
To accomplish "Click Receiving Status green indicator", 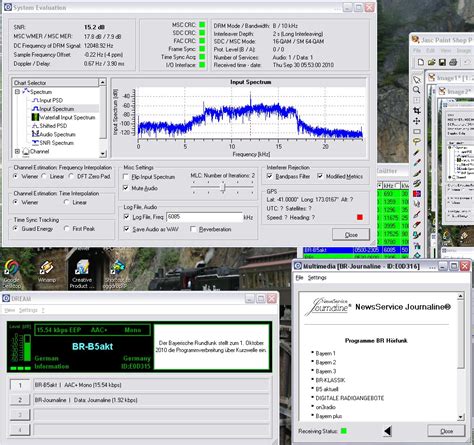I will point(344,431).
